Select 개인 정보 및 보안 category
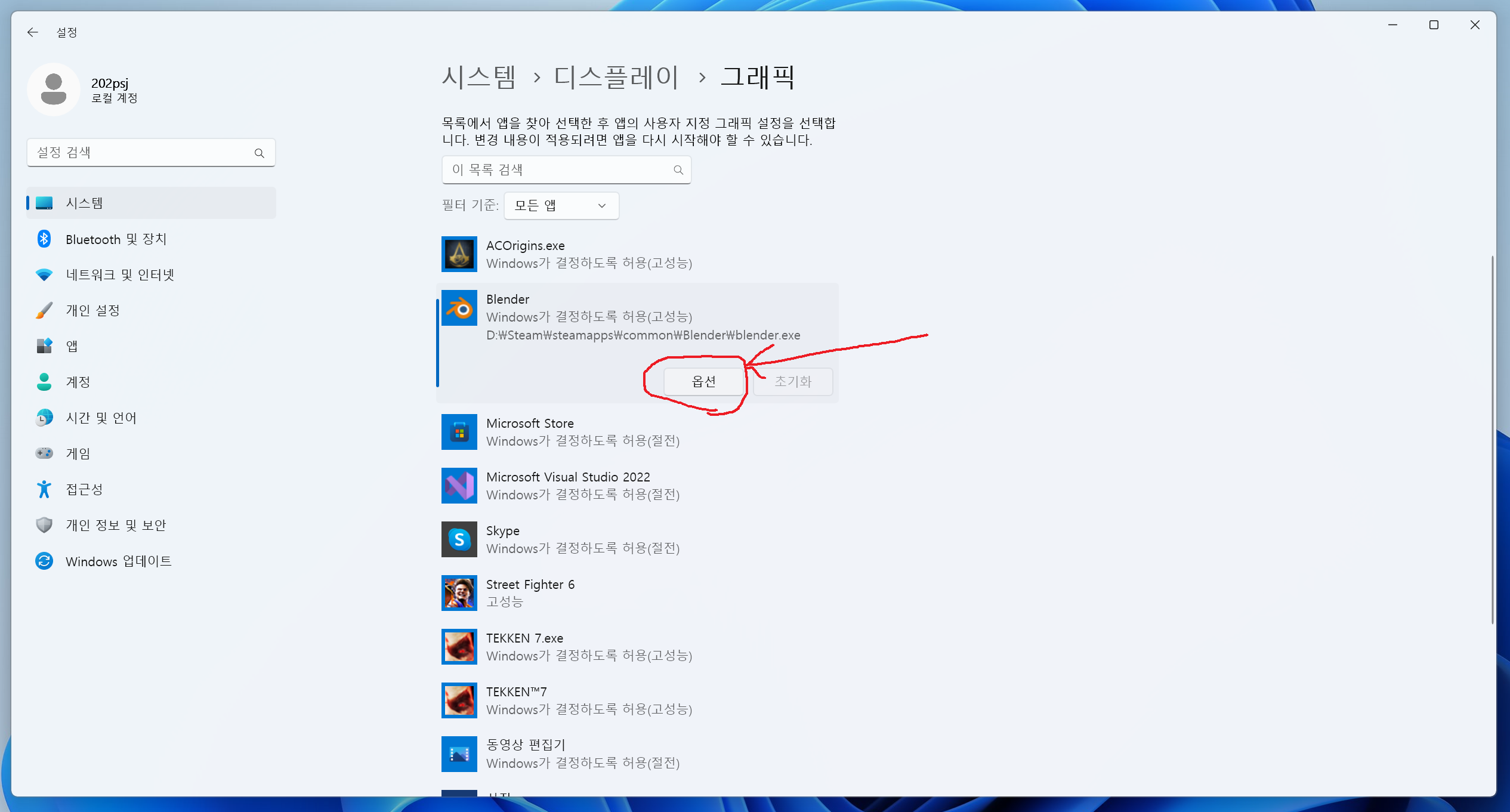The width and height of the screenshot is (1510, 812). tap(116, 526)
